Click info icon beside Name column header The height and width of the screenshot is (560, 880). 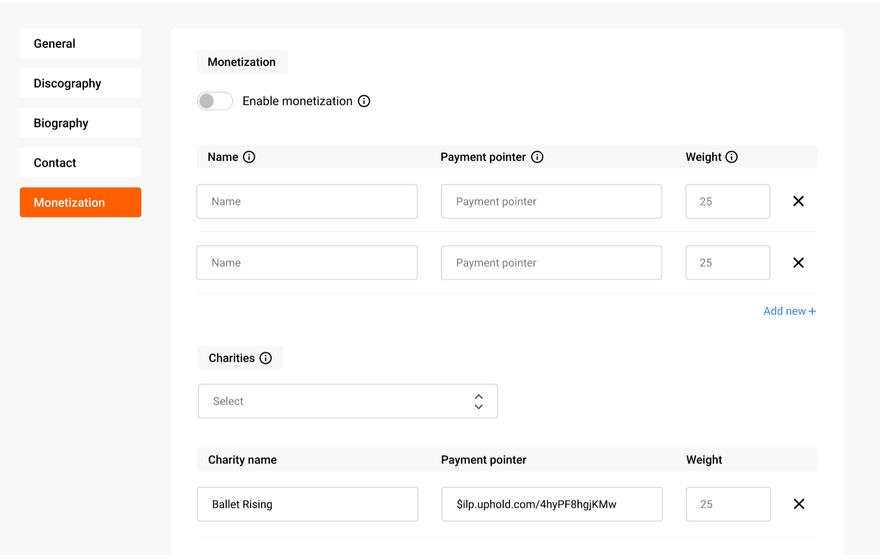[x=249, y=157]
